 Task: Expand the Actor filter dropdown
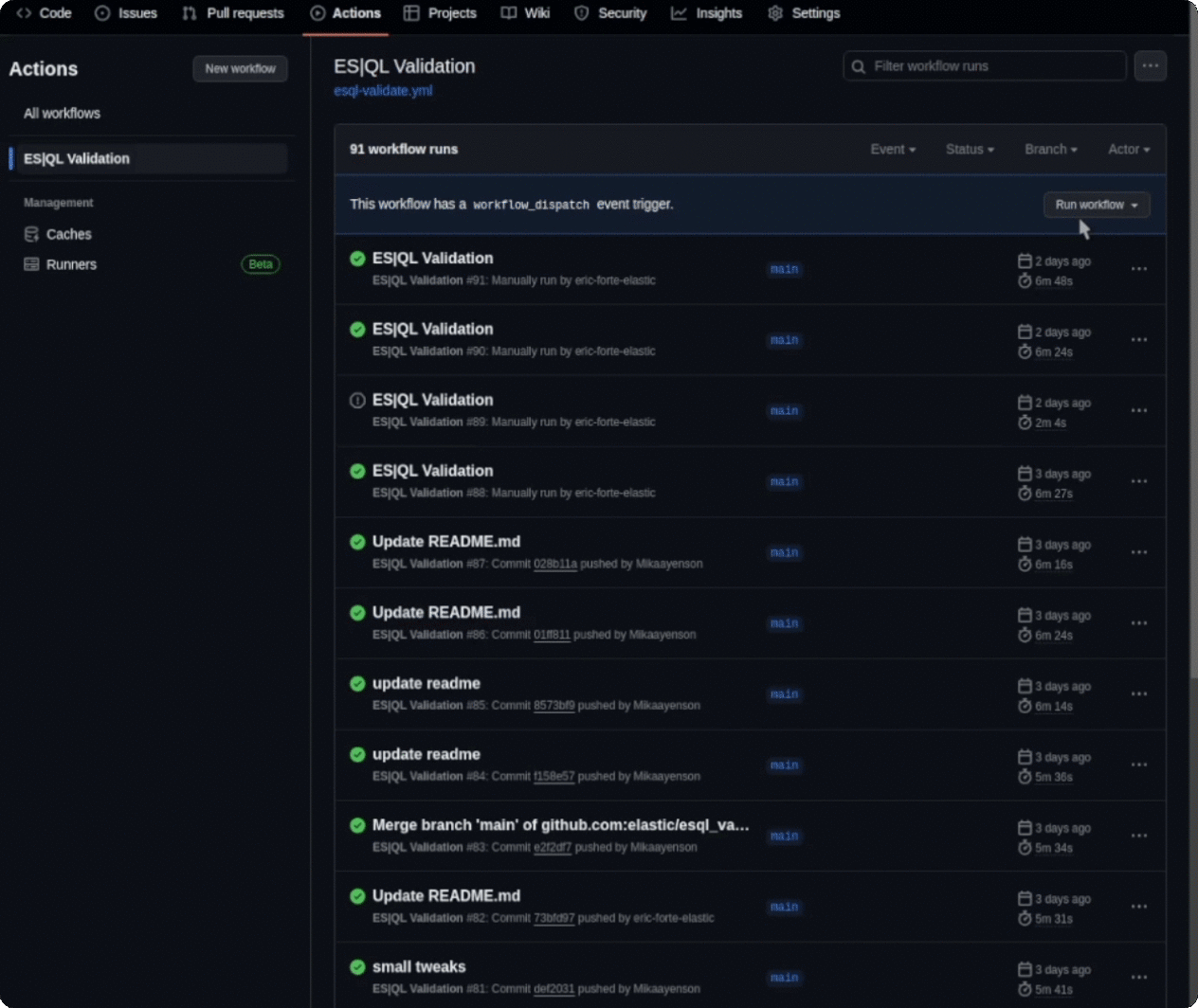click(1128, 150)
